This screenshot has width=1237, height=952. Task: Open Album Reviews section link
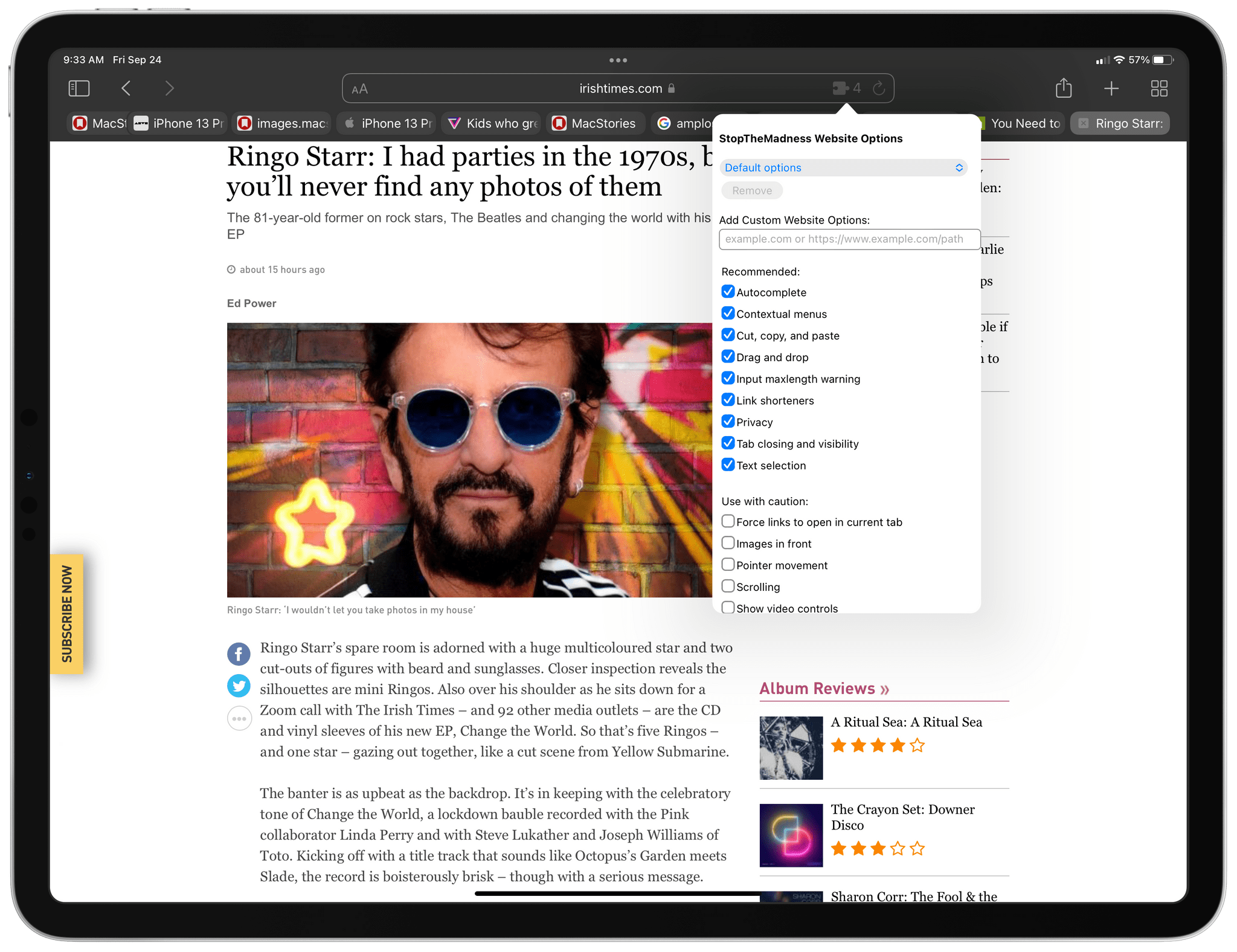(824, 689)
